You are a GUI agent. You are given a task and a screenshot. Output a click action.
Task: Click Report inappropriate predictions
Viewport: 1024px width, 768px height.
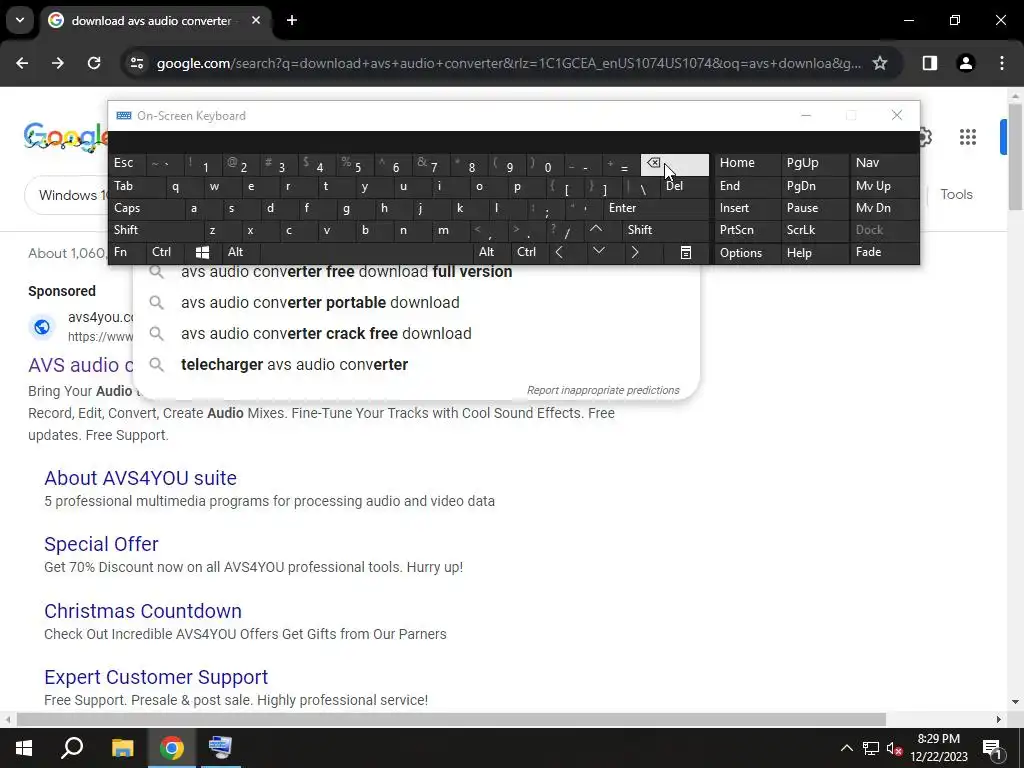click(603, 391)
